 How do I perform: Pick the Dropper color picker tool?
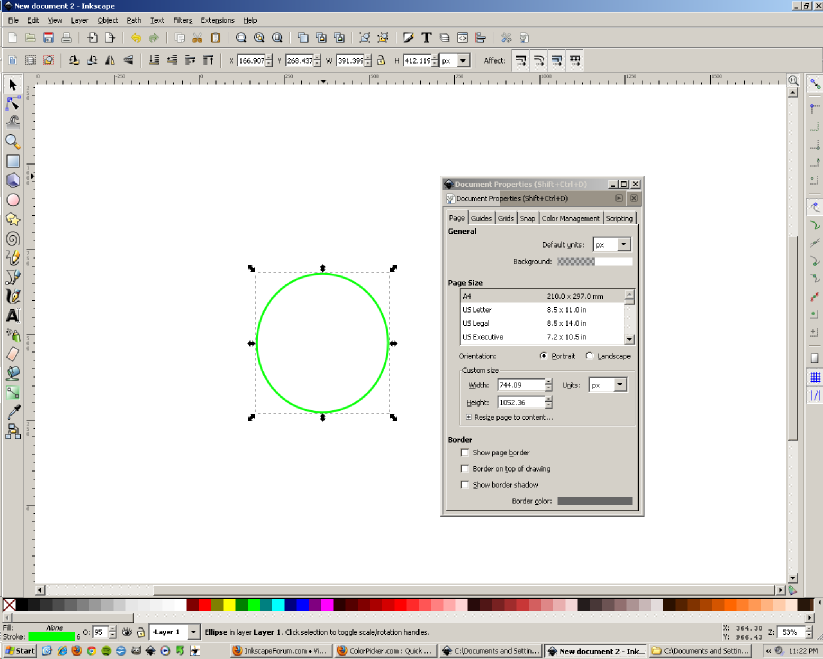(x=13, y=412)
